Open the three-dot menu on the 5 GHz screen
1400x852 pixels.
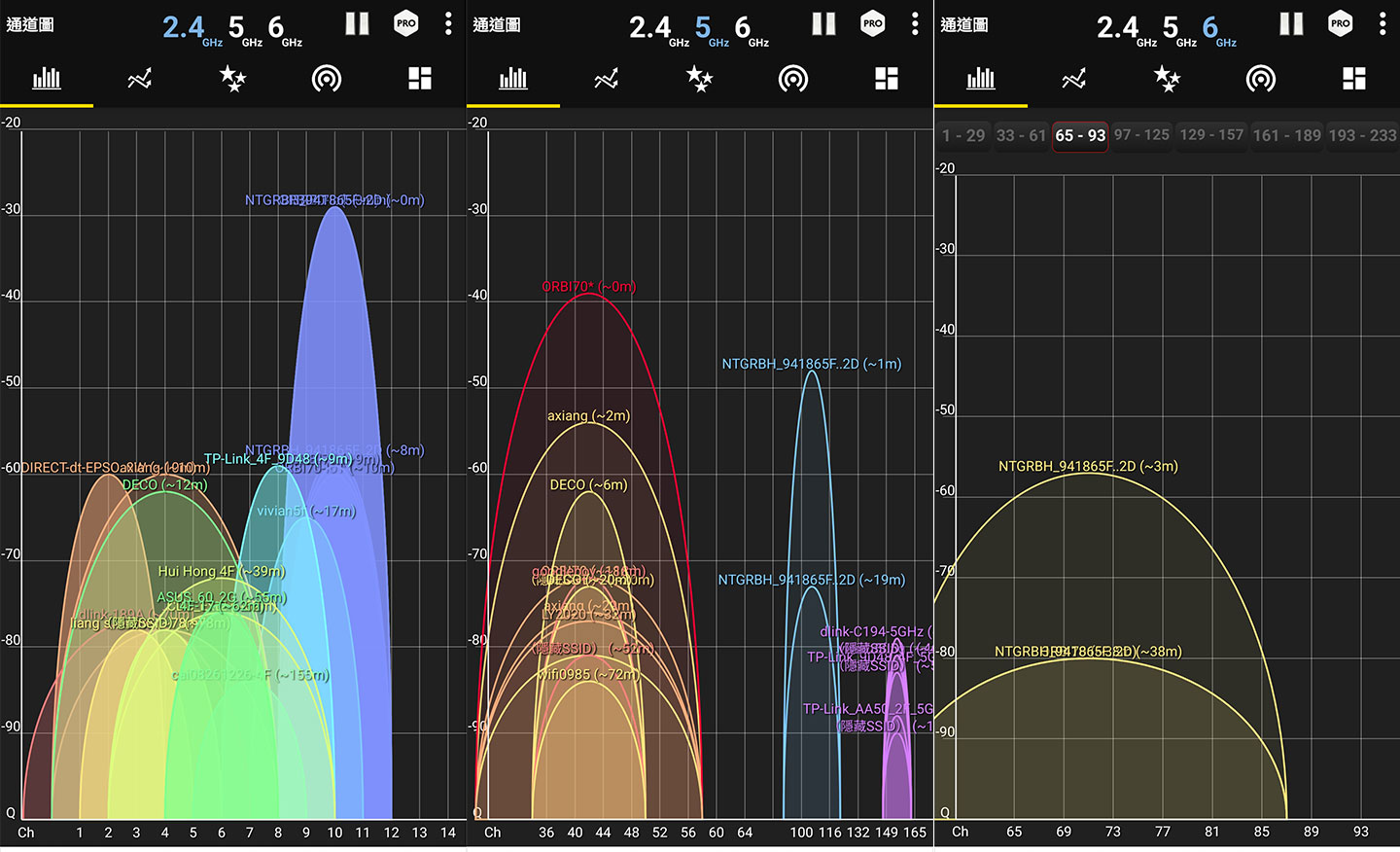pos(915,24)
